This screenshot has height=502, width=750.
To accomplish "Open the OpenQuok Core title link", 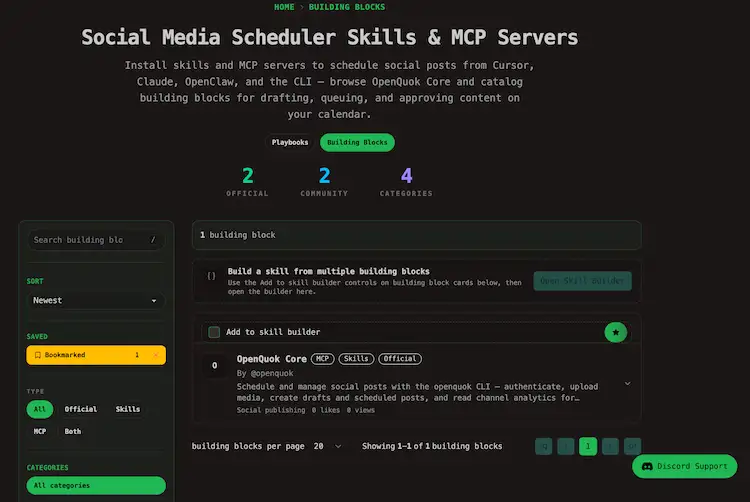I will (272, 359).
